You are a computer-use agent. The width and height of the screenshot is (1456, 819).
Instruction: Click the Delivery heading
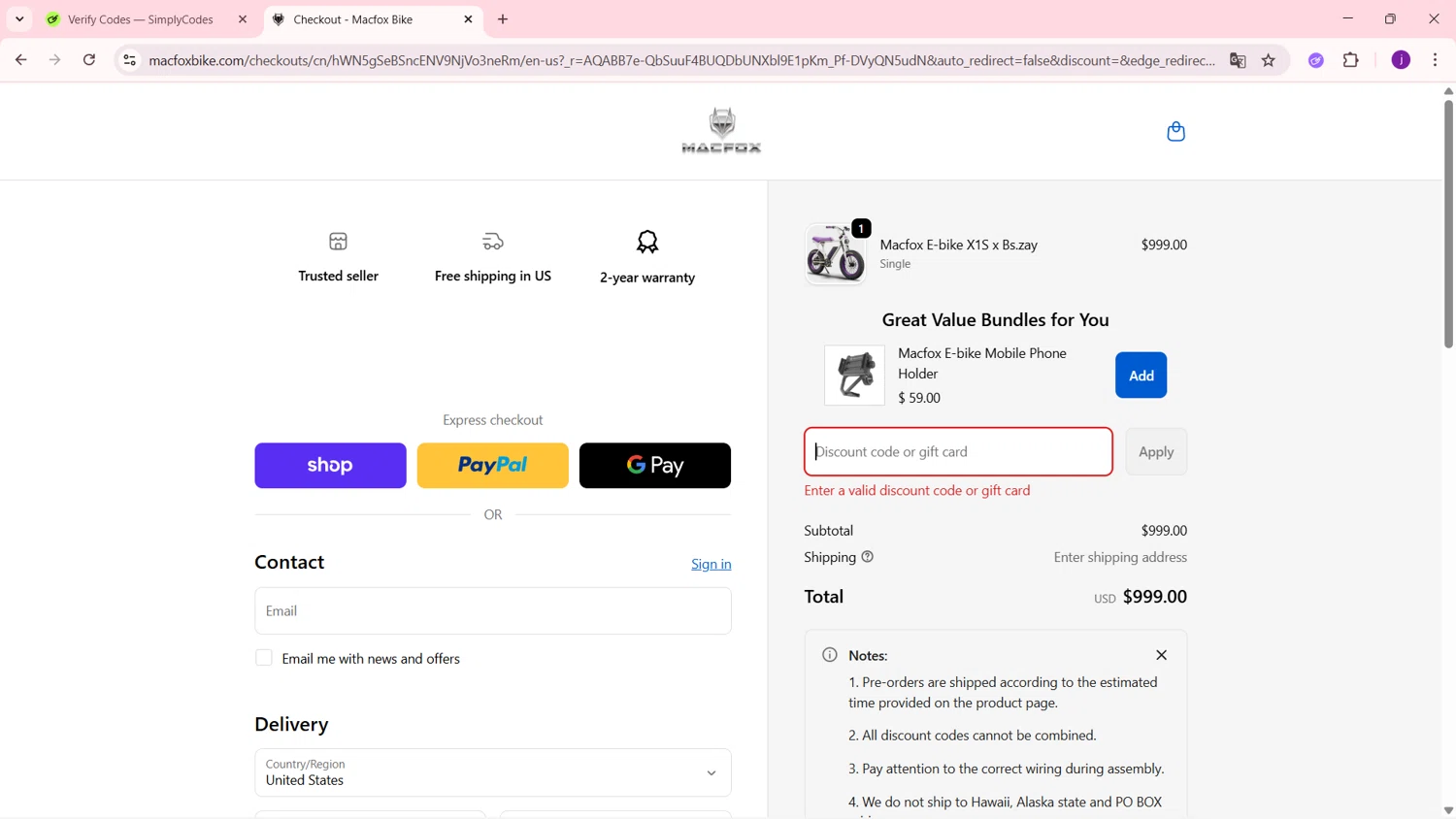point(291,724)
